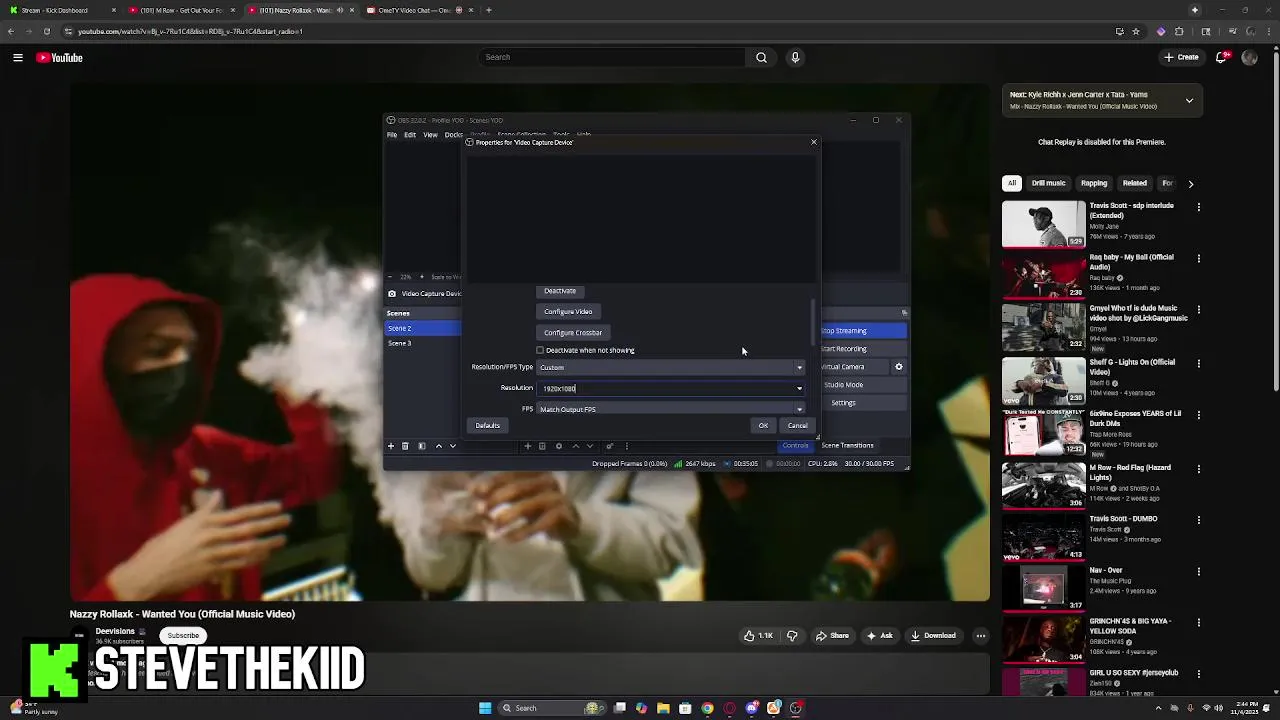Viewport: 1280px width, 720px height.
Task: Open OBS Settings from the controls dock
Action: click(x=863, y=403)
